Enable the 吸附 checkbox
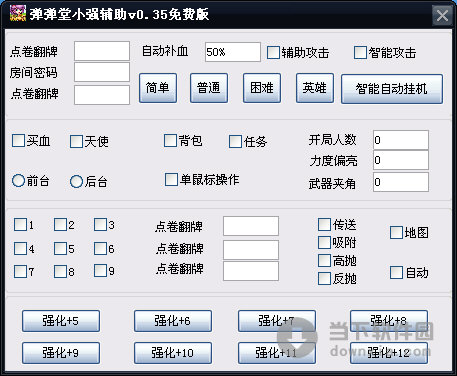The width and height of the screenshot is (457, 376). 324,243
